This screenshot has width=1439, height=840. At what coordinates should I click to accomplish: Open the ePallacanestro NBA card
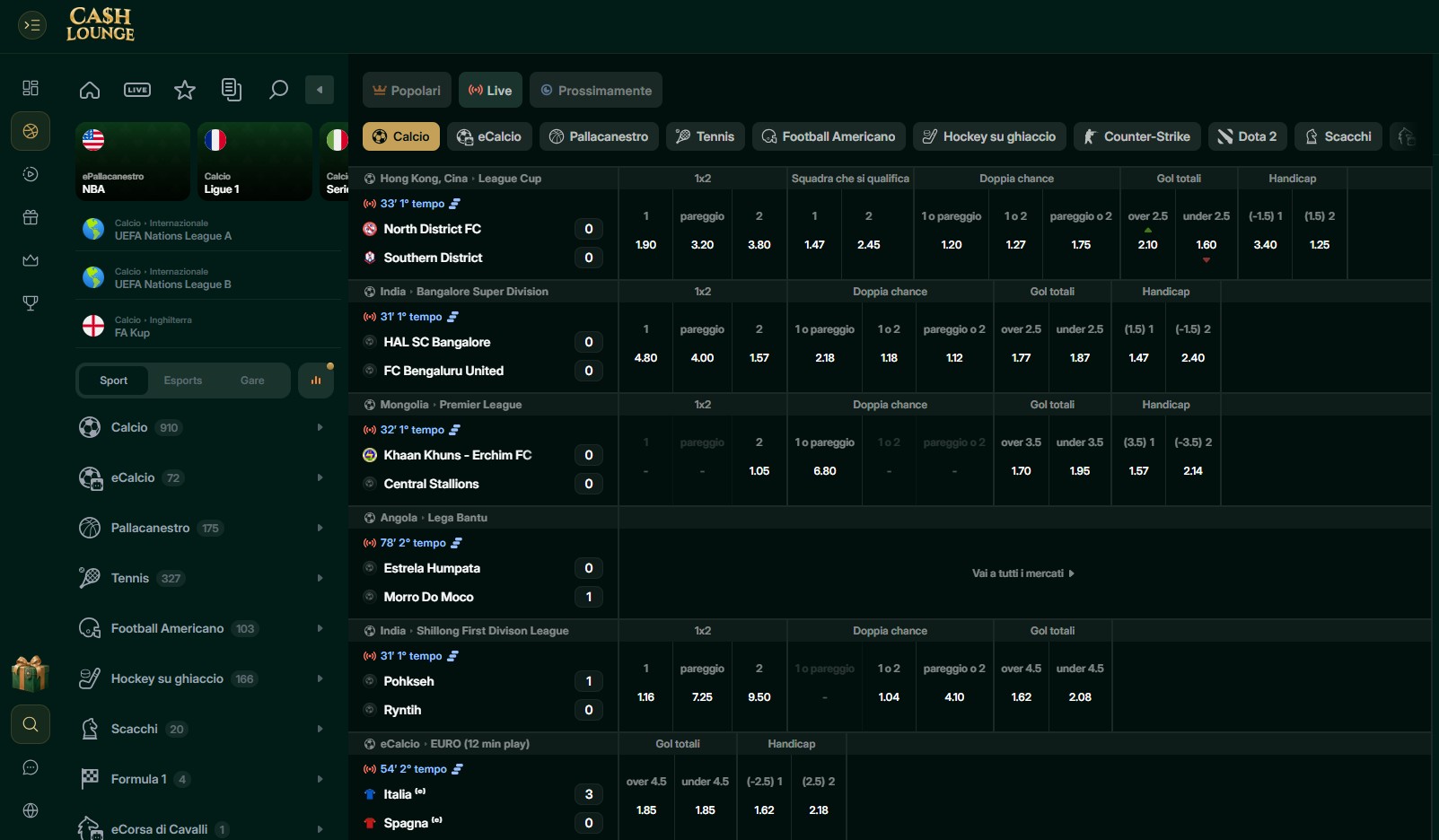tap(133, 161)
